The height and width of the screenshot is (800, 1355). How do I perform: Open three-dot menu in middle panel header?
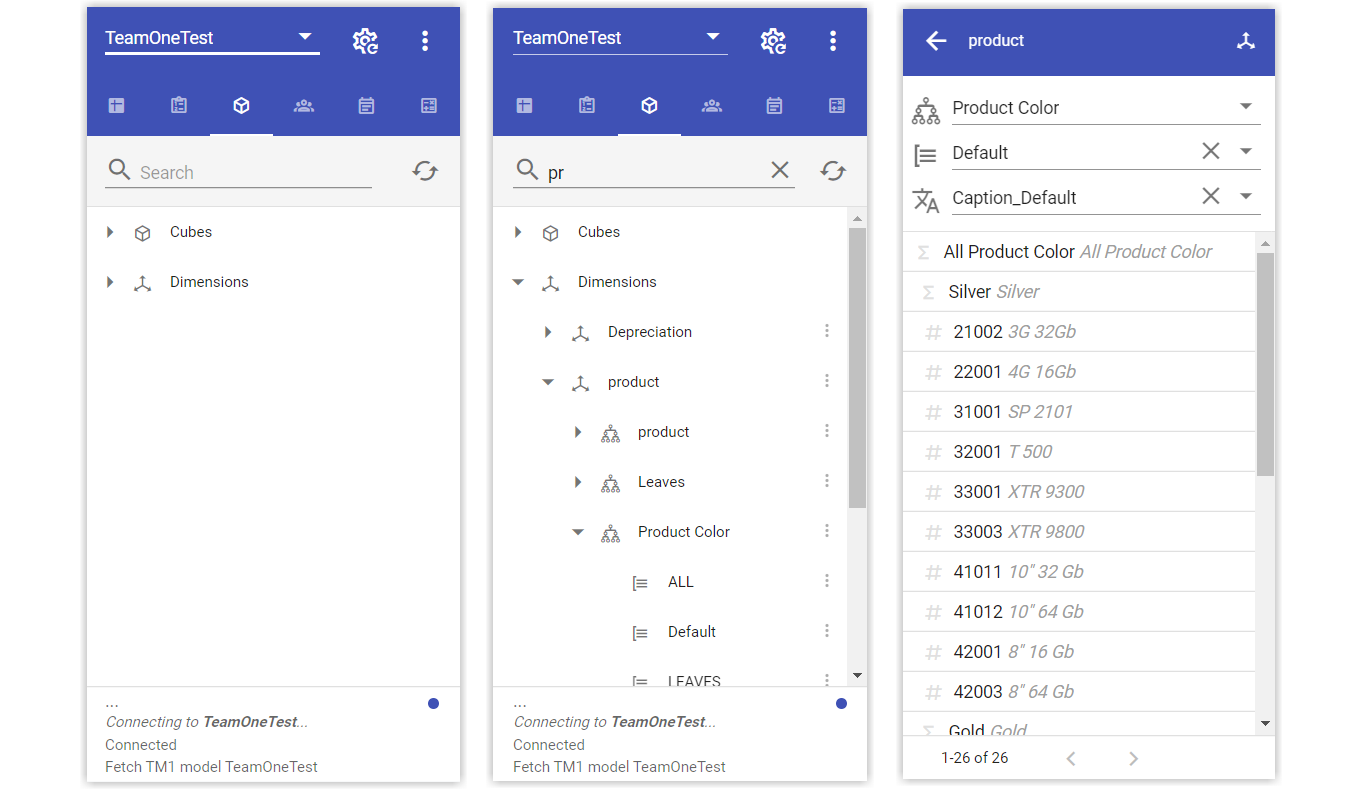point(833,41)
